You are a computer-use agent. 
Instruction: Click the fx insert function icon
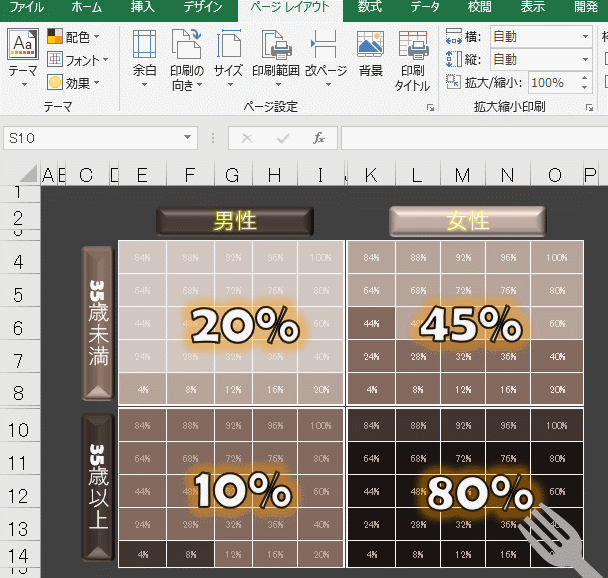[319, 138]
